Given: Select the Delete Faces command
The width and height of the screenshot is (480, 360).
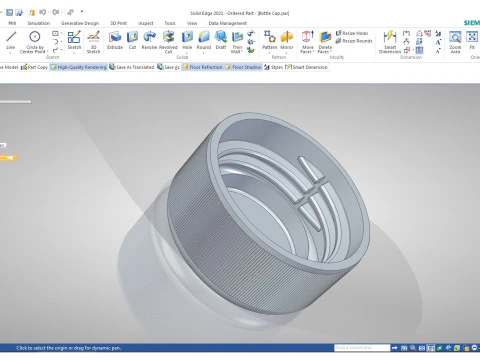Looking at the screenshot, I should [325, 42].
